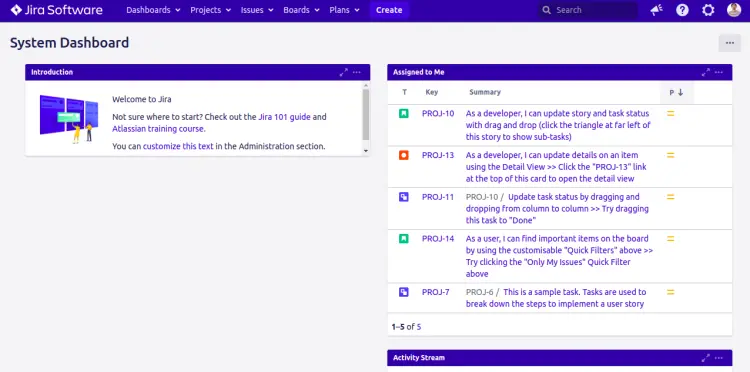
Task: Click story type icon for PROJ-14
Action: 404,239
